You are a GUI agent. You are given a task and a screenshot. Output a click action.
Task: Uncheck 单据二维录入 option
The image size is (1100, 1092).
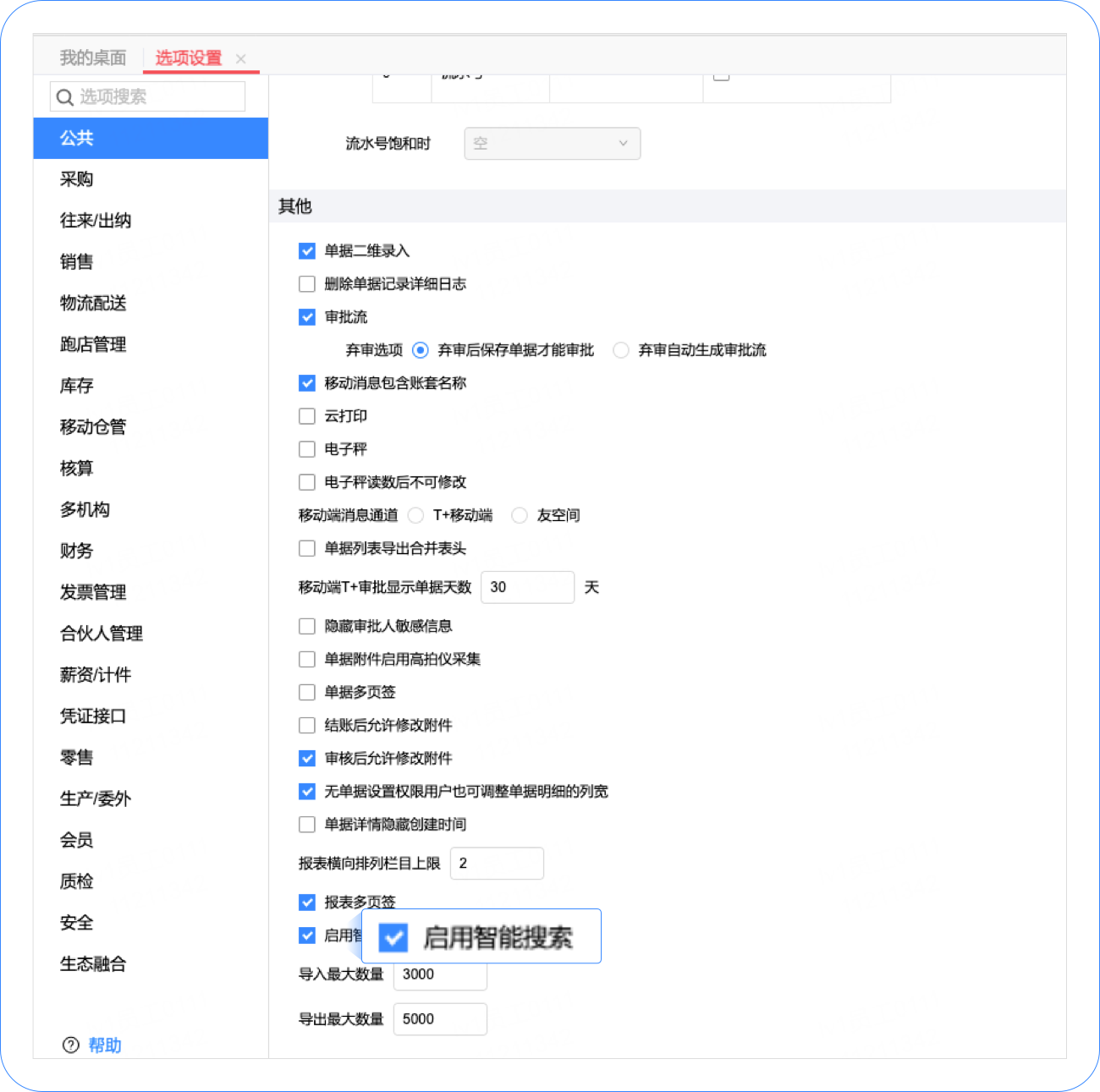(307, 251)
